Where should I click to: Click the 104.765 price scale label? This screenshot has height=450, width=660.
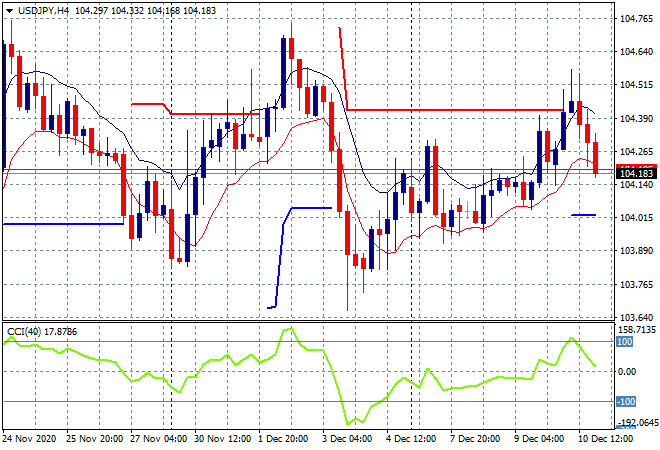click(x=636, y=19)
